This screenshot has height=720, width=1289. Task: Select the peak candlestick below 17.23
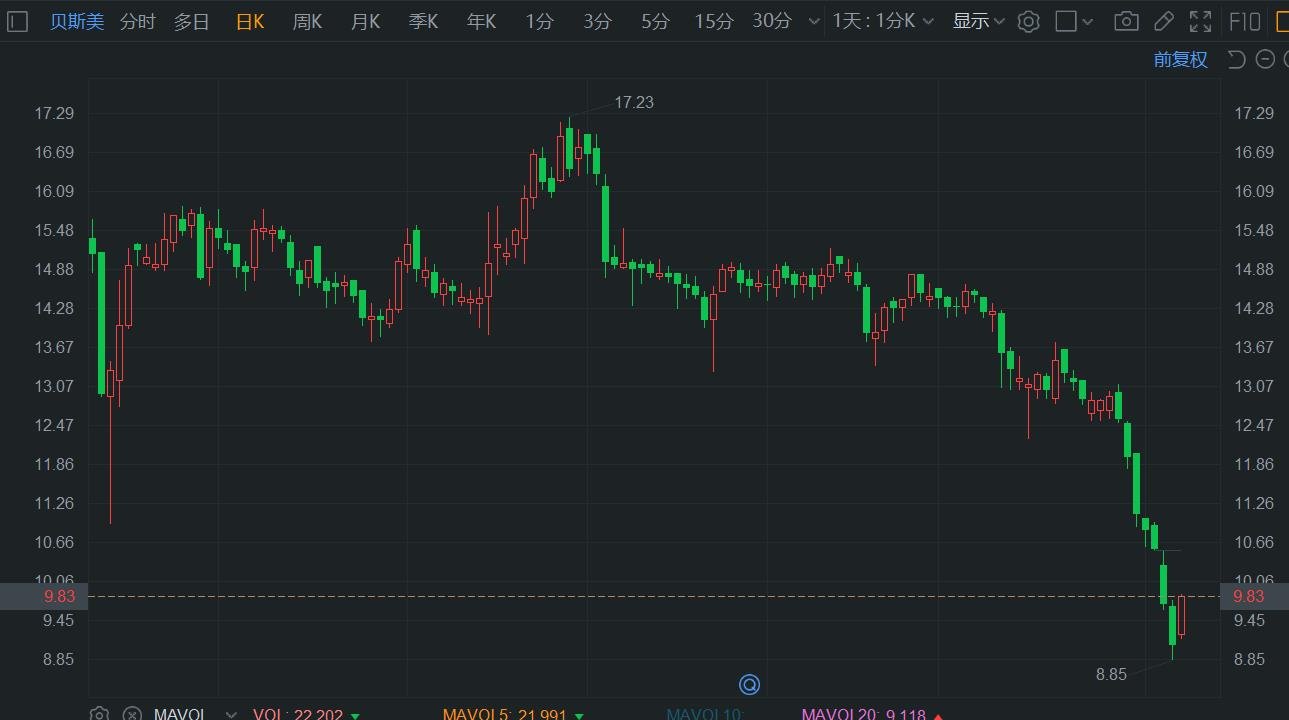click(x=569, y=149)
